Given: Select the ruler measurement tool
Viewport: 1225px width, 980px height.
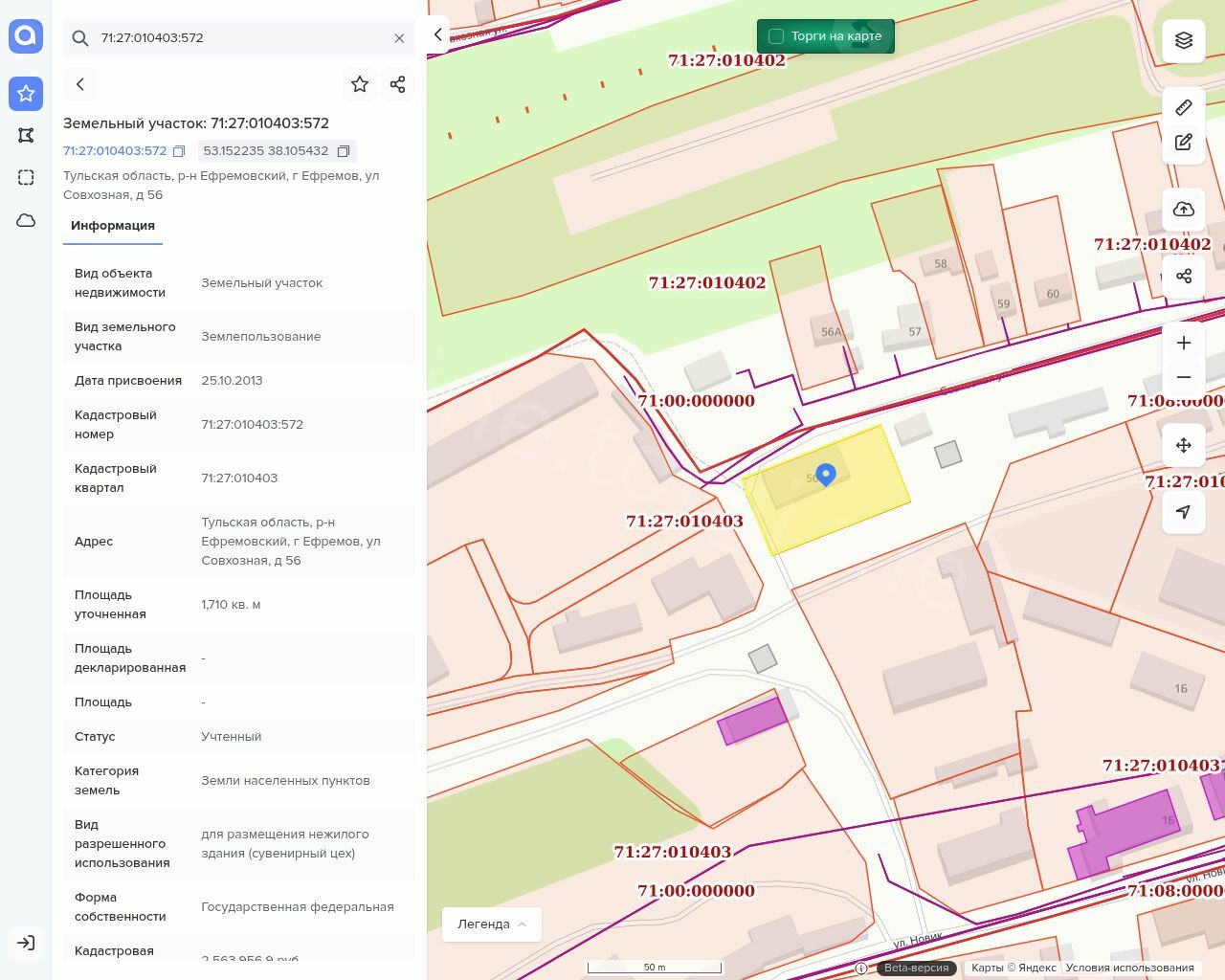Looking at the screenshot, I should [1184, 107].
